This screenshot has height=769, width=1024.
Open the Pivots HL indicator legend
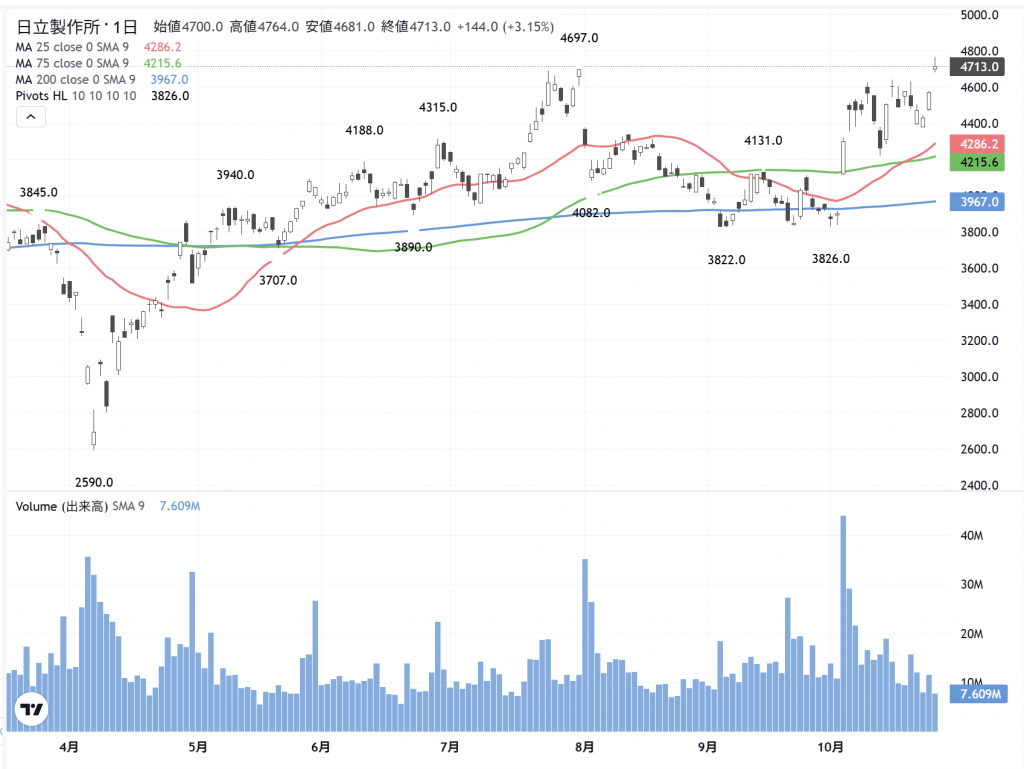[x=76, y=96]
